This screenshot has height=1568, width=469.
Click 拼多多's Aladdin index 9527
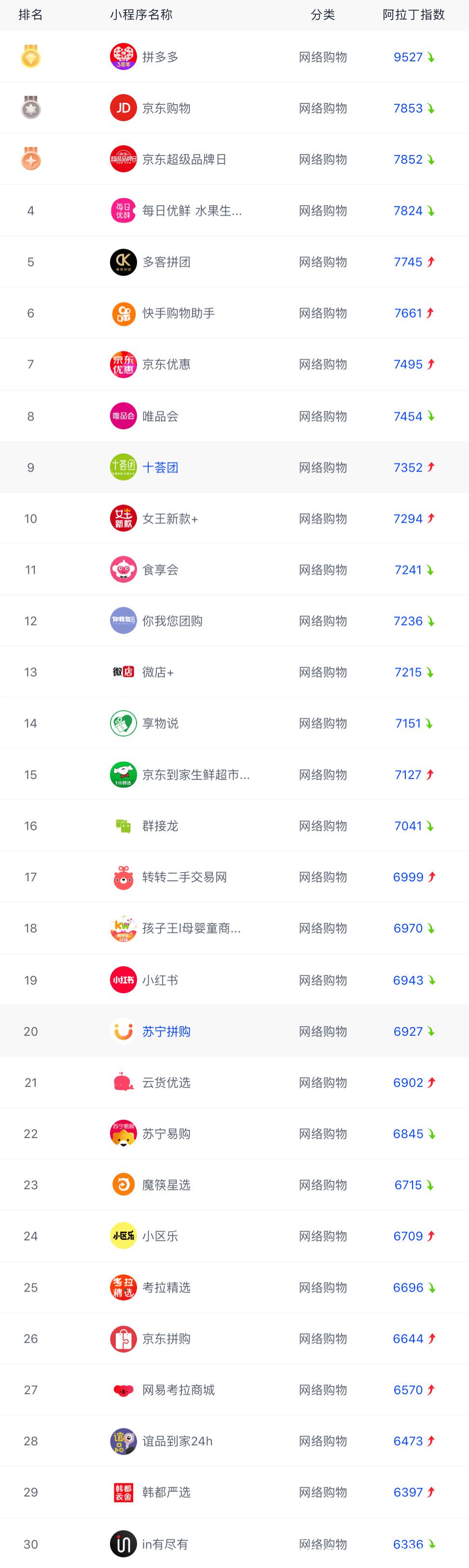pyautogui.click(x=408, y=57)
